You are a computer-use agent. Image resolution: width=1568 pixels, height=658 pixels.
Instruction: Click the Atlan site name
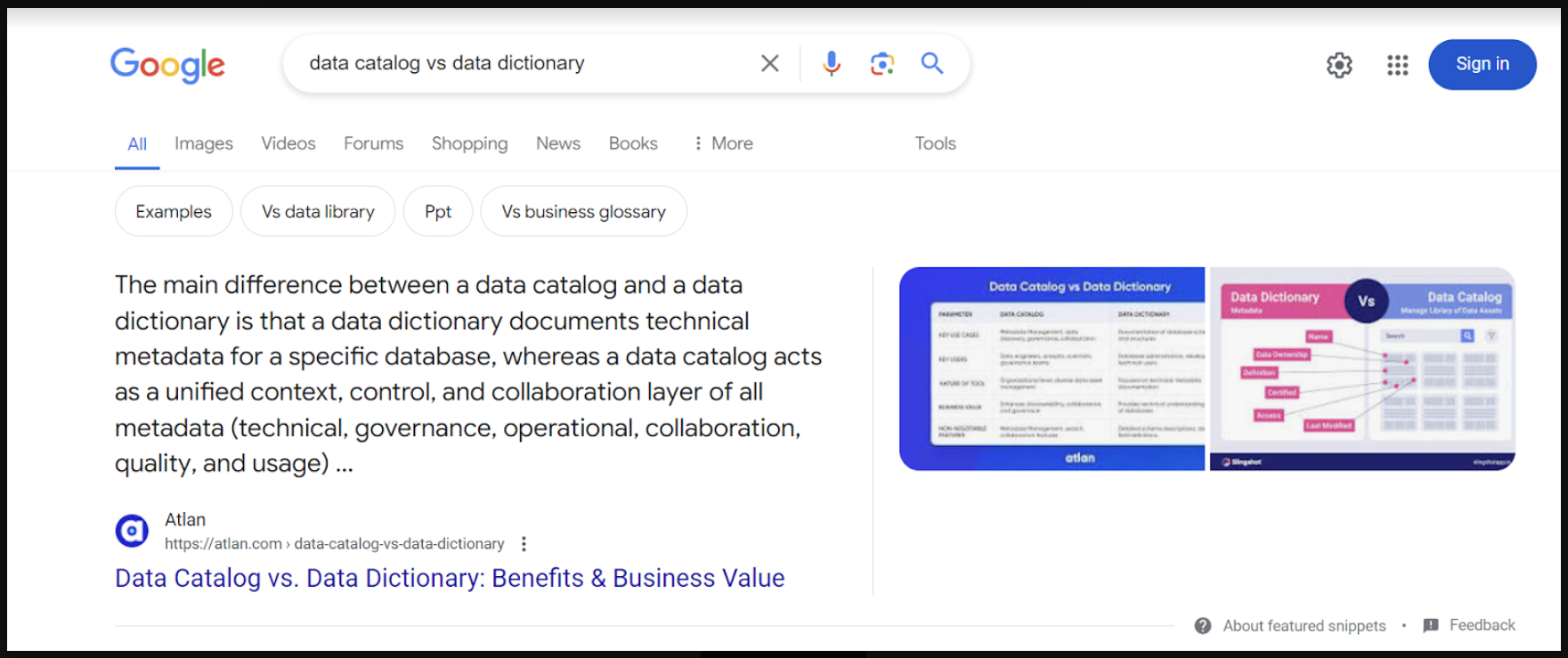185,520
